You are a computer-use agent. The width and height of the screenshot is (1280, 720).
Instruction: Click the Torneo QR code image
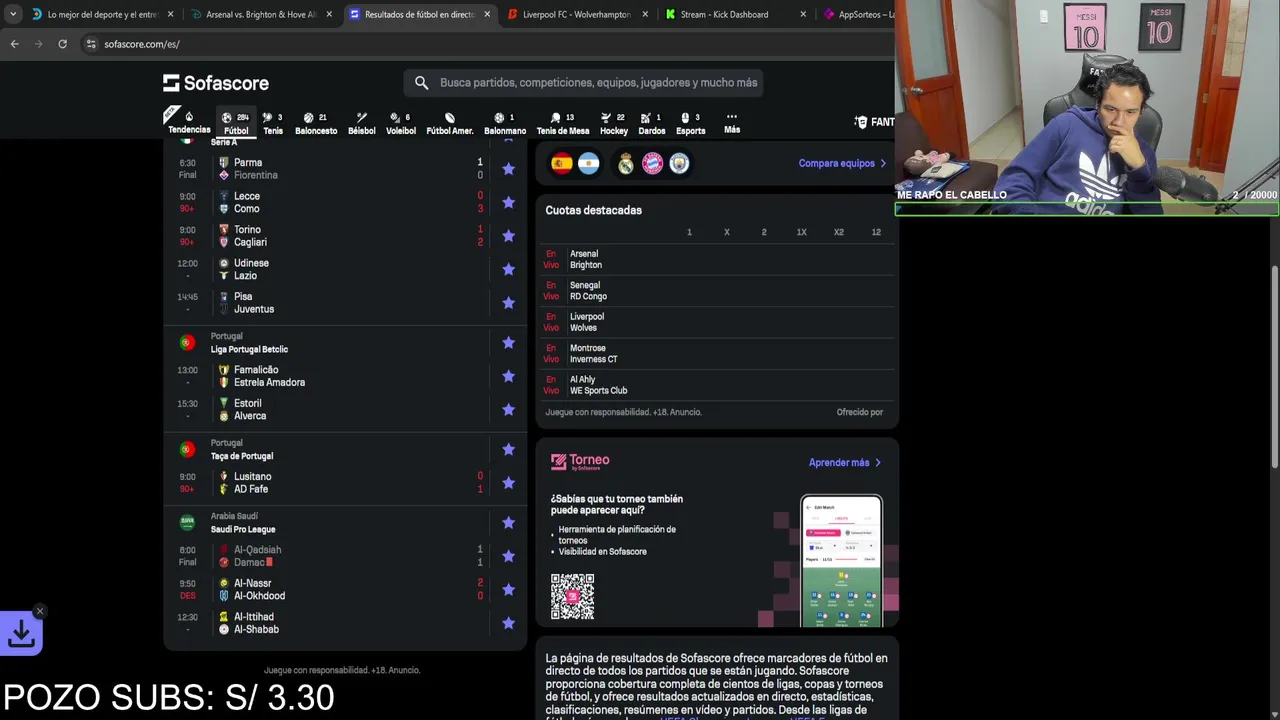click(572, 597)
